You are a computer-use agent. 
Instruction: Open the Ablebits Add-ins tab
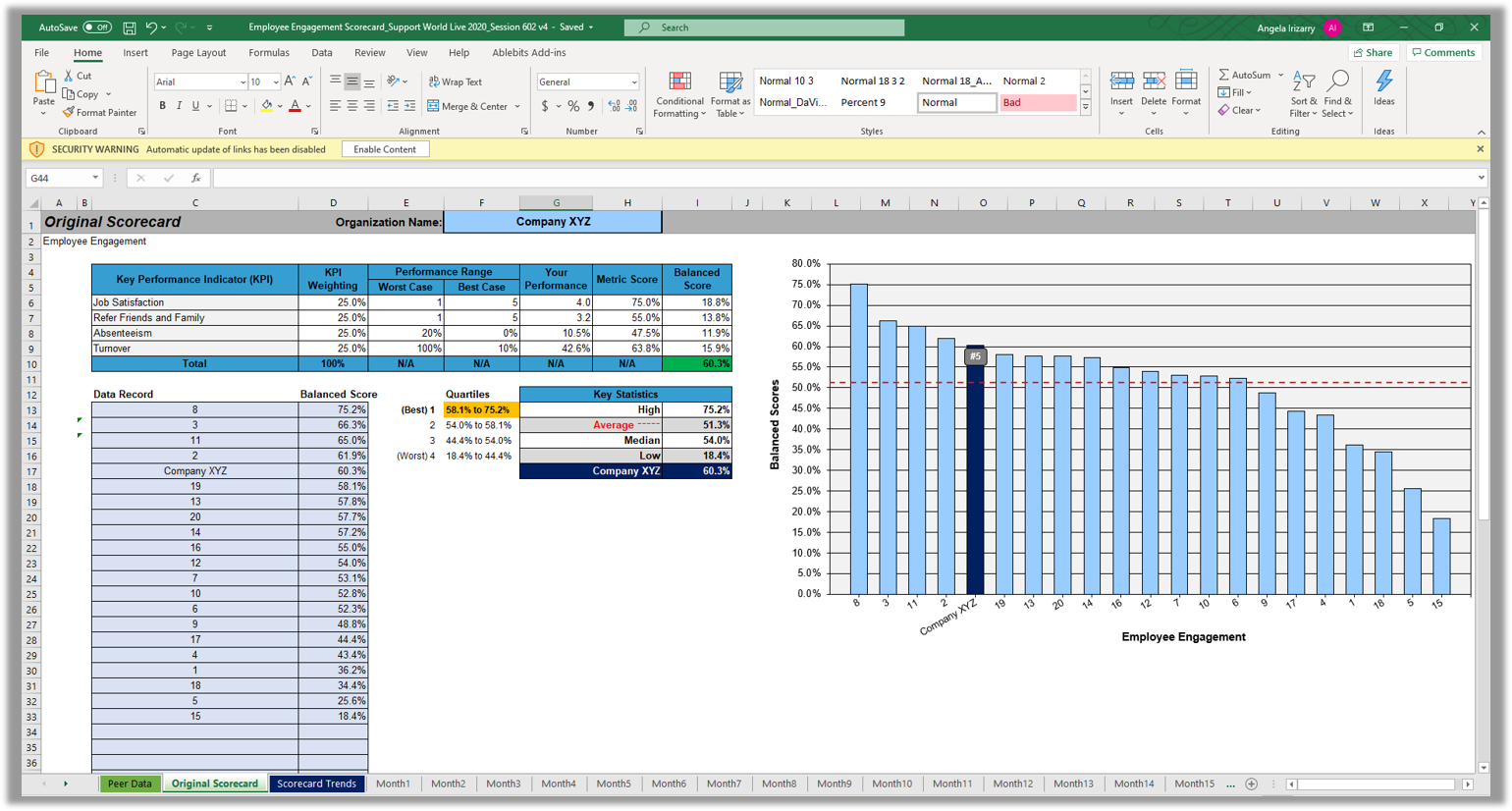pyautogui.click(x=529, y=53)
